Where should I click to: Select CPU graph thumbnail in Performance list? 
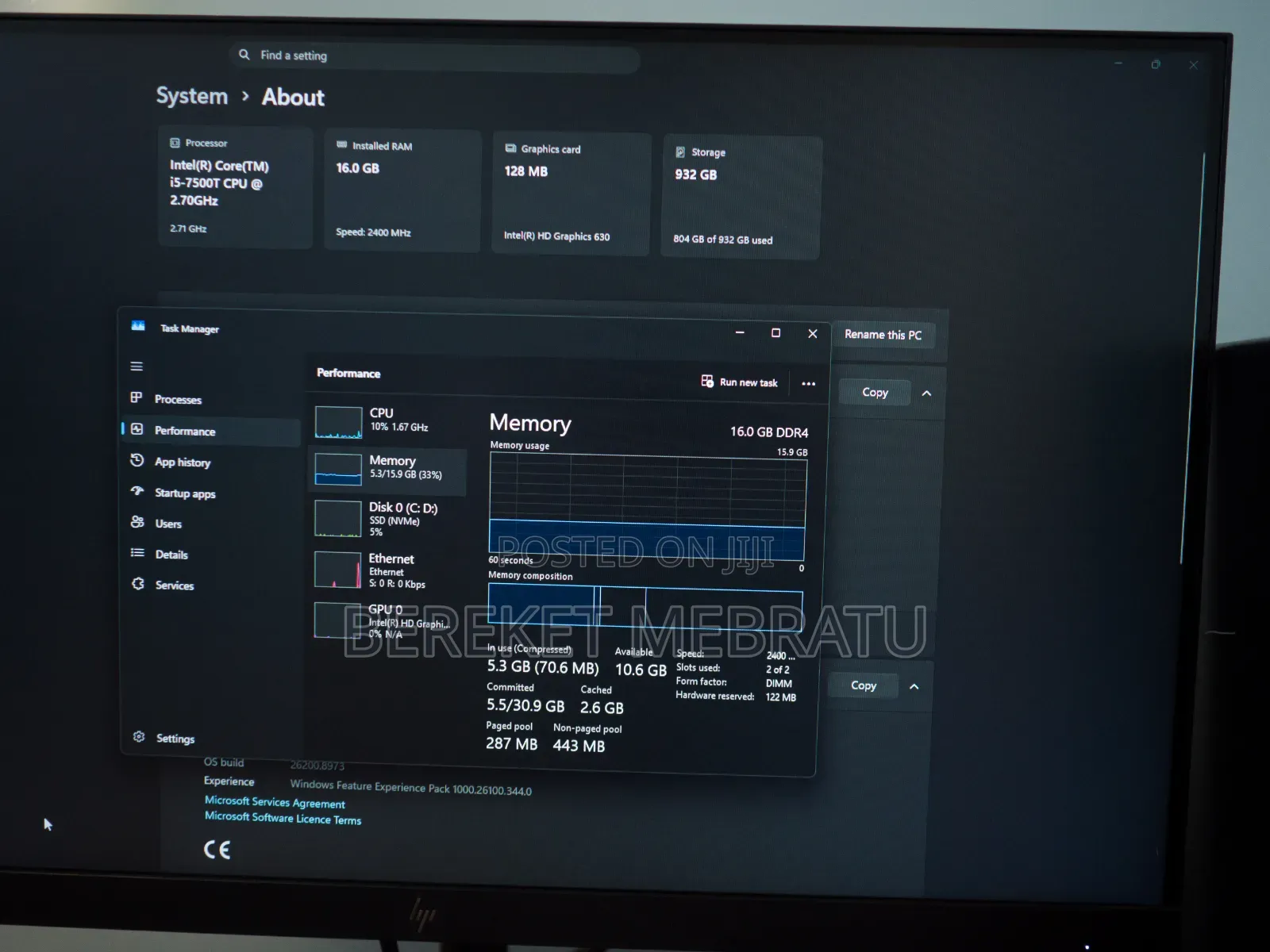(x=338, y=422)
